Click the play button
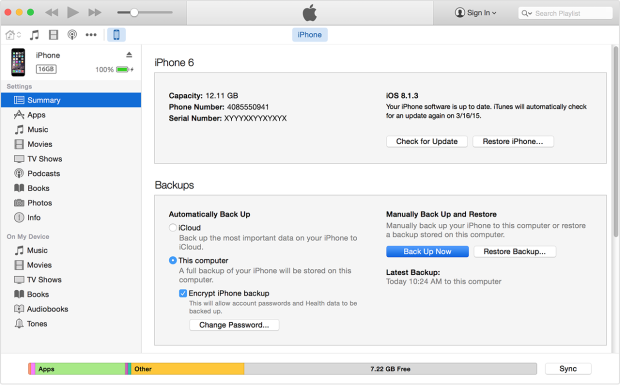Viewport: 620px width, 385px height. coord(73,12)
